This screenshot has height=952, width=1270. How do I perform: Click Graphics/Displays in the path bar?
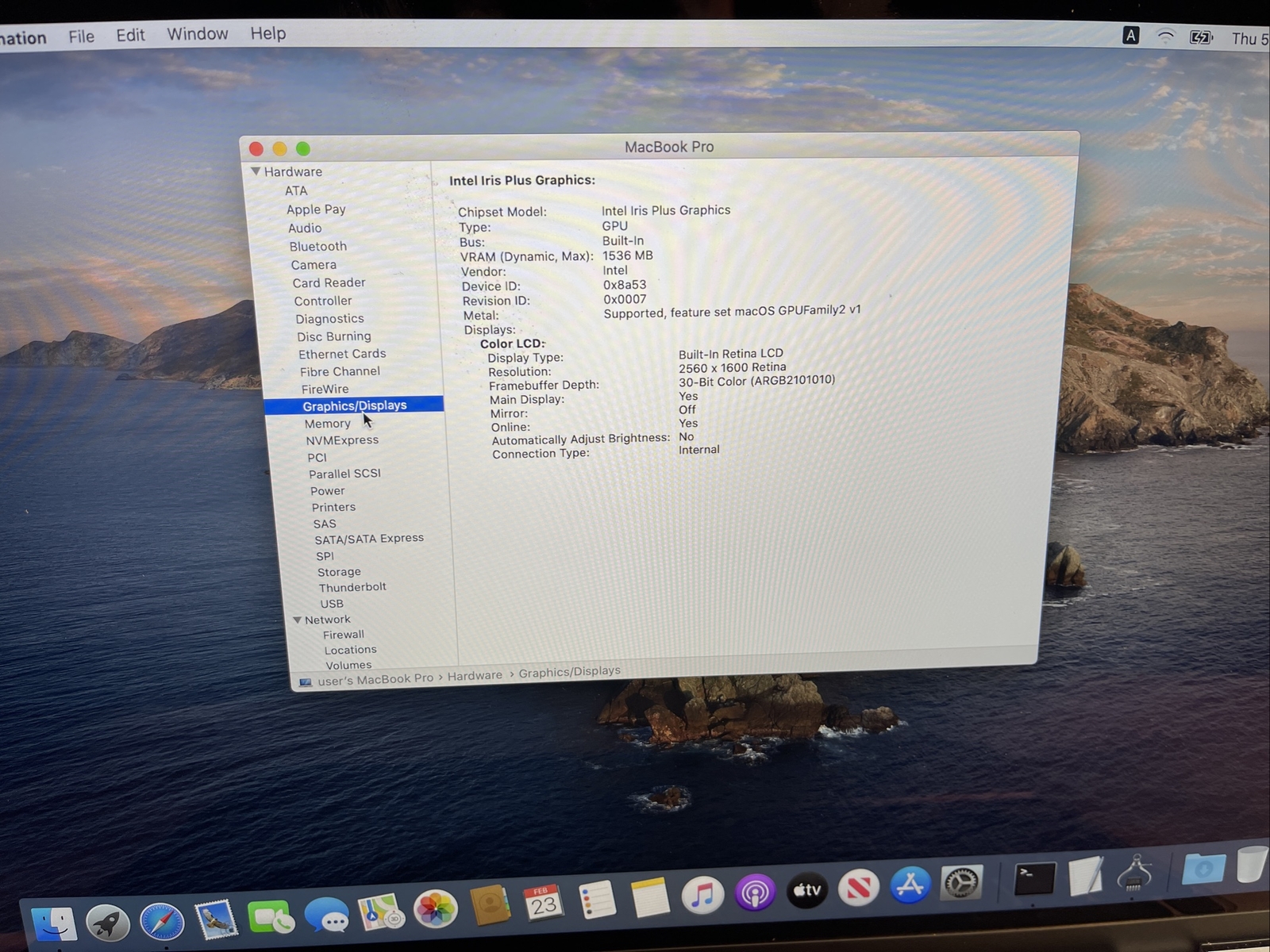[x=569, y=672]
